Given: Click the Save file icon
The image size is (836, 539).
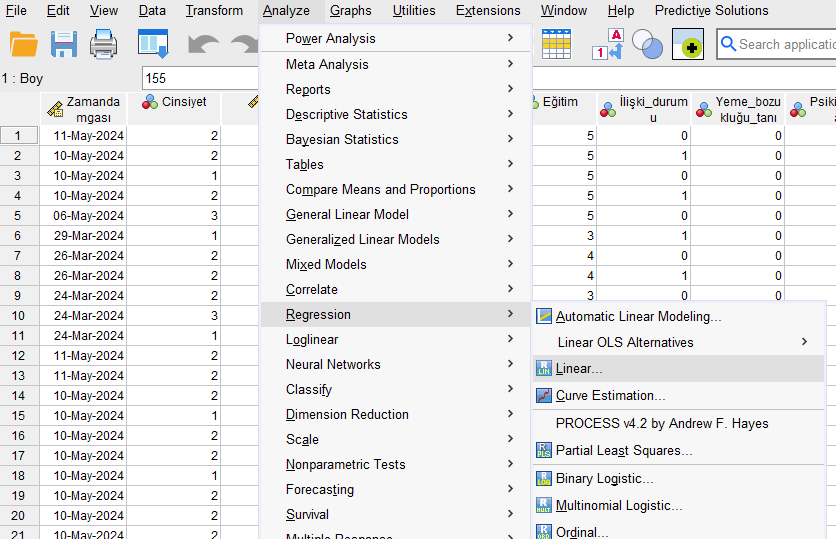Looking at the screenshot, I should (x=64, y=44).
